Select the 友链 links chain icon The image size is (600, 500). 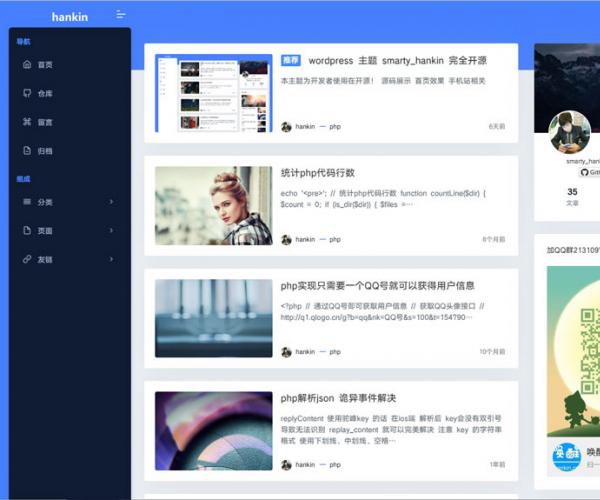(x=27, y=259)
